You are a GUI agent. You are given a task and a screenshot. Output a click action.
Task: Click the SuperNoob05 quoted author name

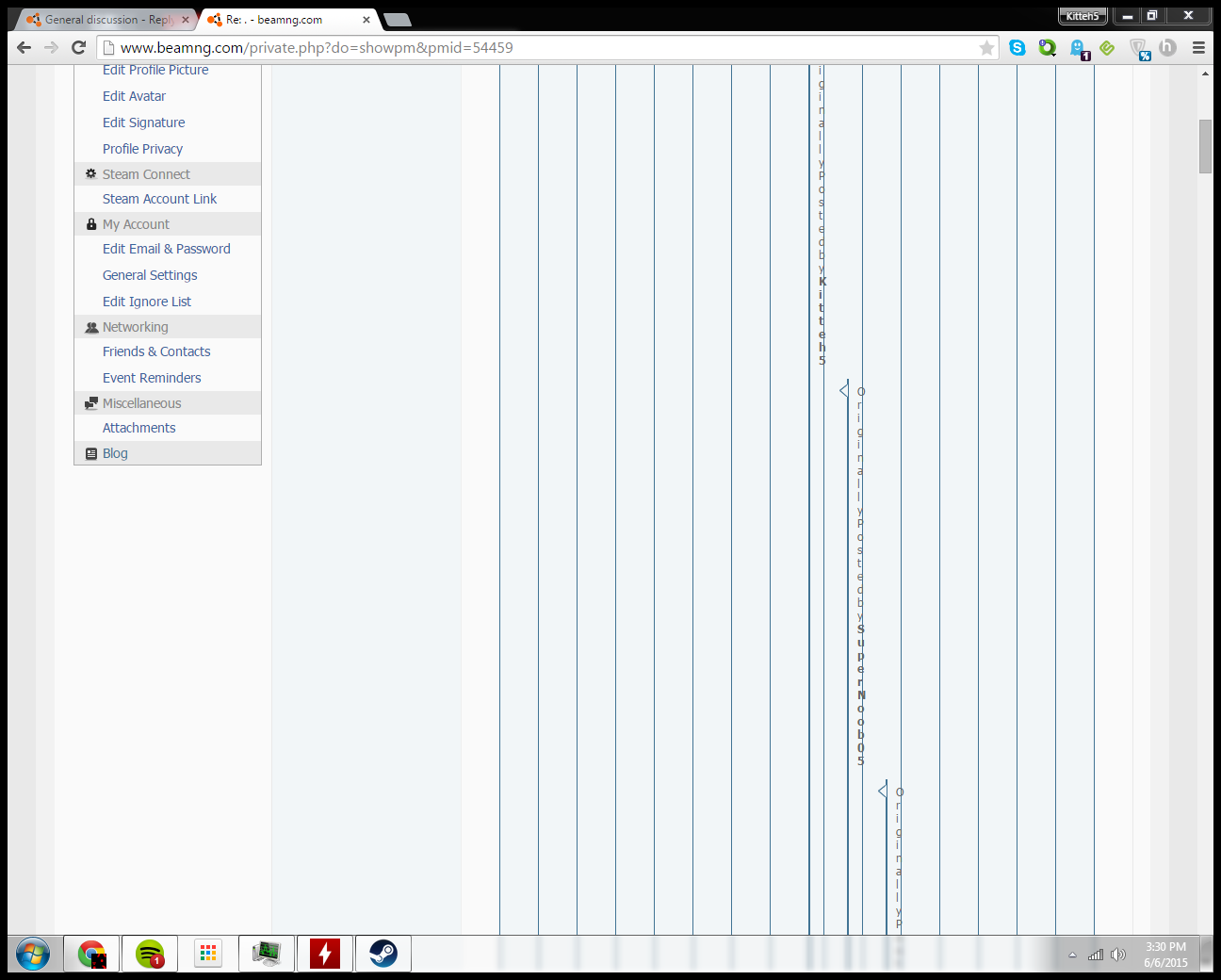pos(860,695)
